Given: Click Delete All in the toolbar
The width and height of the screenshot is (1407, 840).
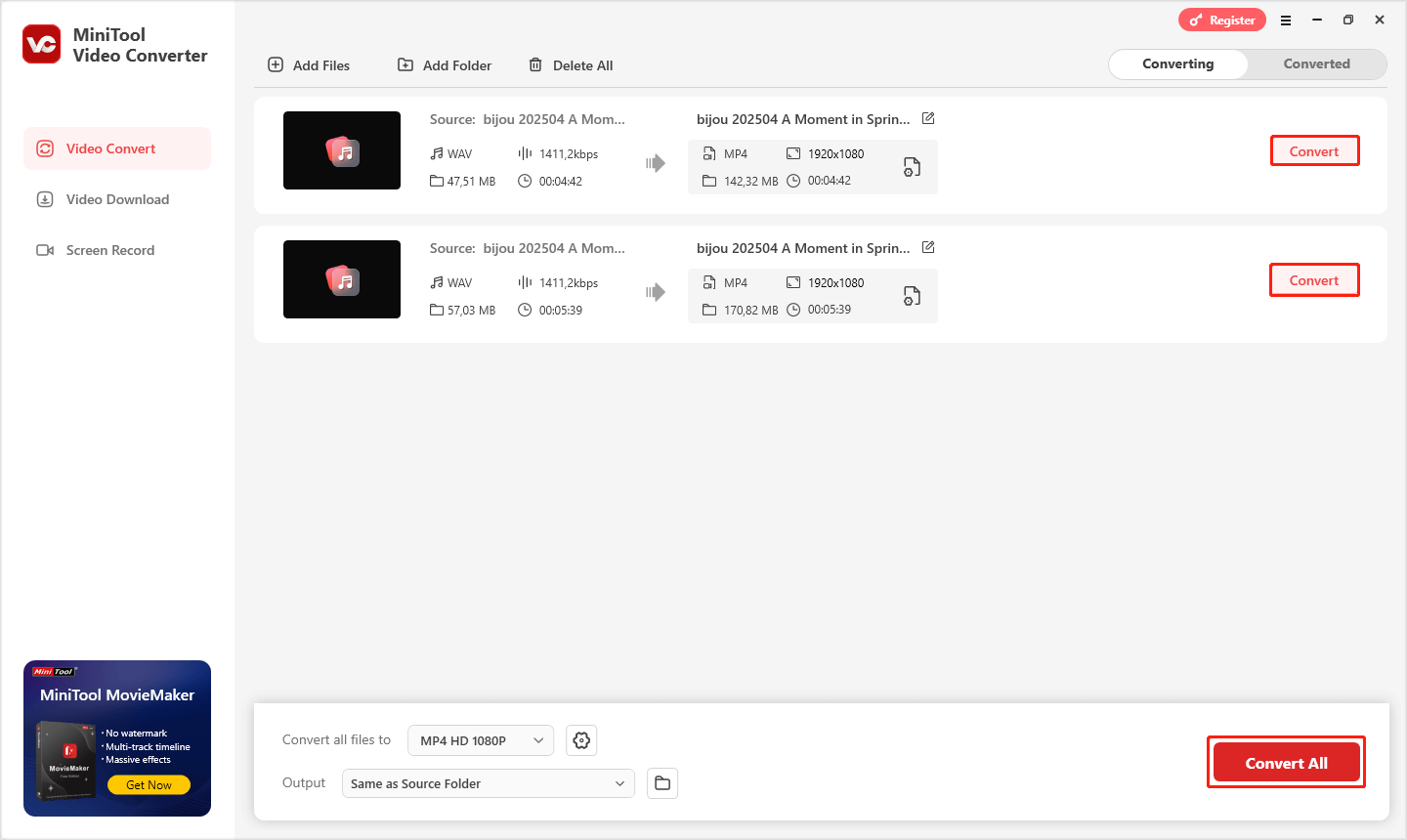Looking at the screenshot, I should pos(571,65).
